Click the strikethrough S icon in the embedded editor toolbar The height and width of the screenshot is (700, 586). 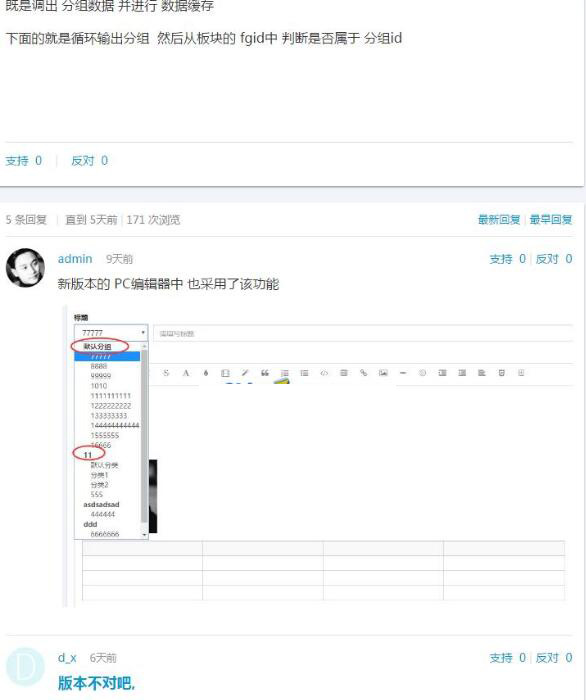pos(166,373)
